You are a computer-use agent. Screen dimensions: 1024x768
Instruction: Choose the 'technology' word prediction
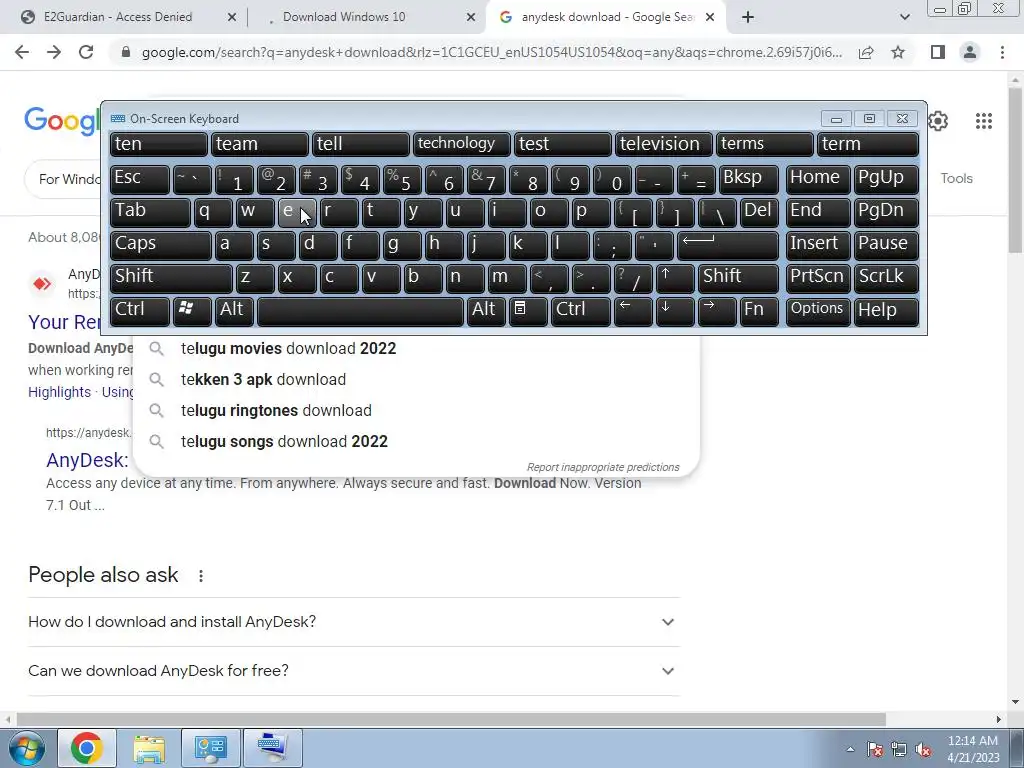(x=462, y=144)
